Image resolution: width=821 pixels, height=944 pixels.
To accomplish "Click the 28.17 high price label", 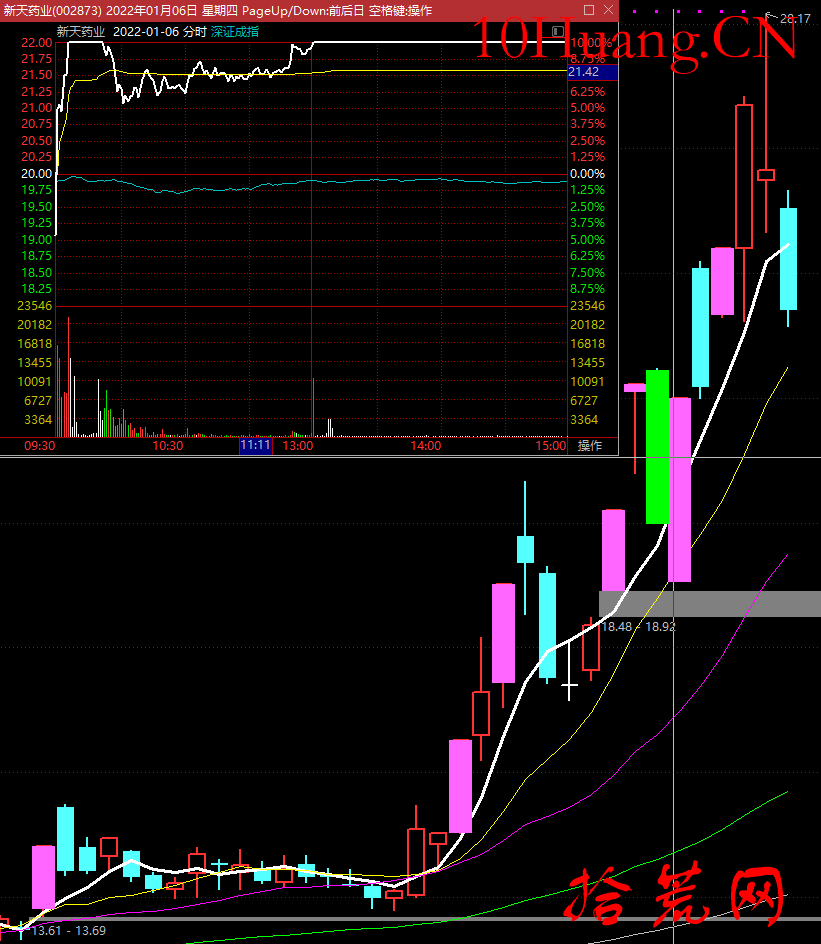I will (x=795, y=18).
